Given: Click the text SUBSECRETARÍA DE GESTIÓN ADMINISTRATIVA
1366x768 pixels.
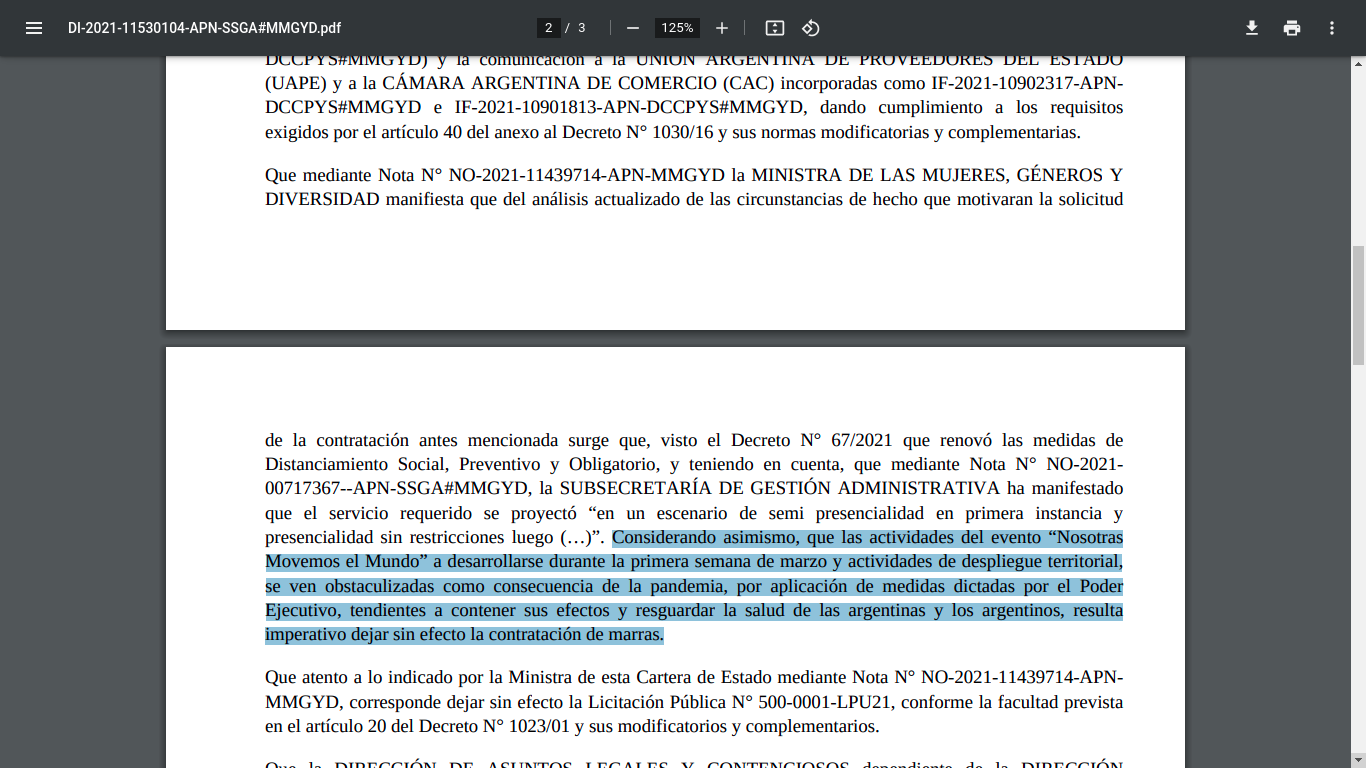Looking at the screenshot, I should pos(779,488).
